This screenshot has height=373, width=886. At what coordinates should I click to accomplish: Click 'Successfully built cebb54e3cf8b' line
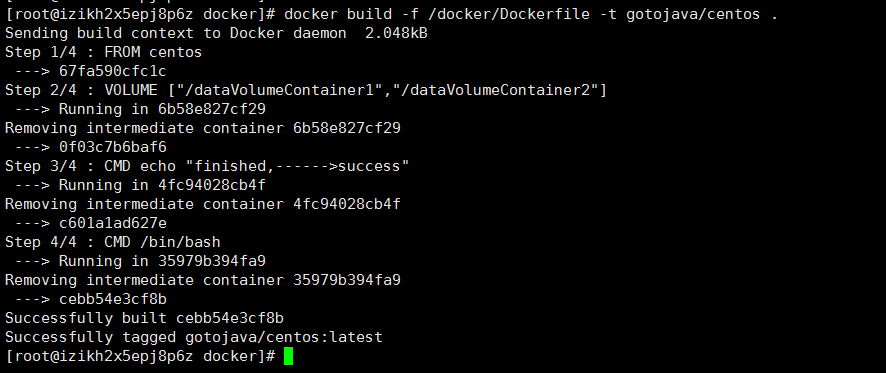144,318
